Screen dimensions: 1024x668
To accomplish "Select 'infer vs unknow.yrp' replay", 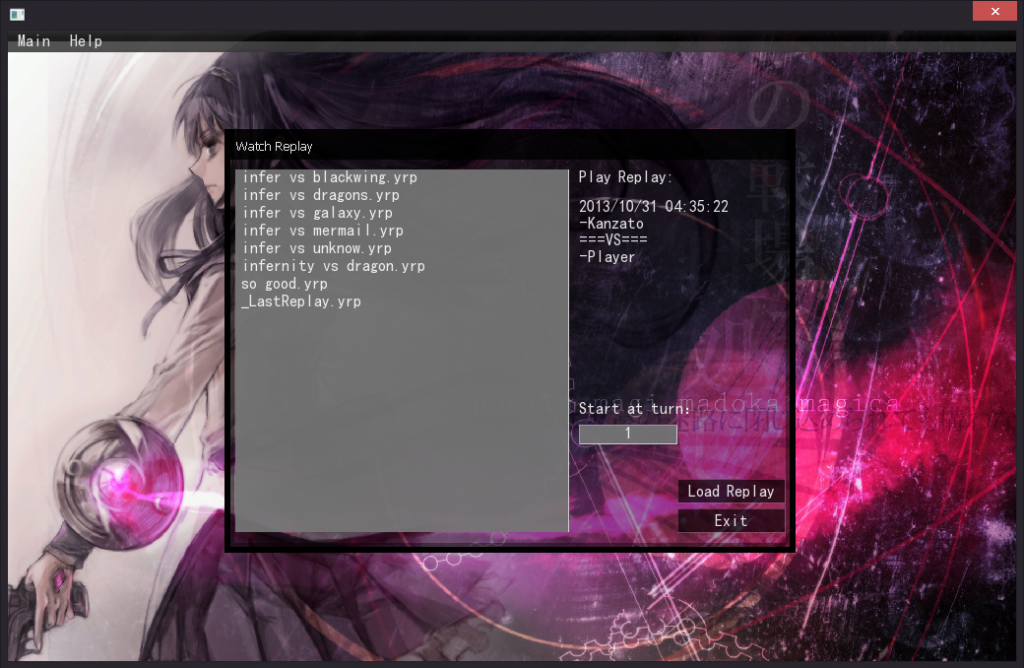I will click(317, 248).
